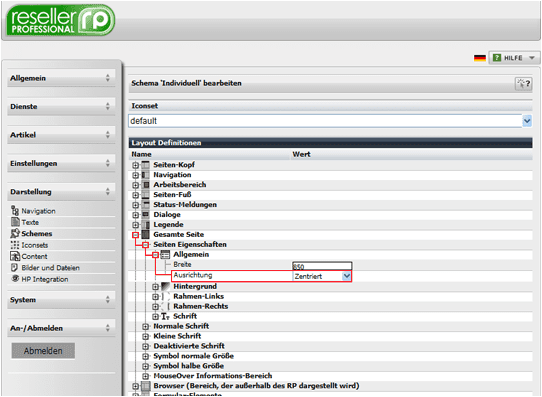This screenshot has height=397, width=542.
Task: Expand the System sidebar section
Action: [x=61, y=300]
